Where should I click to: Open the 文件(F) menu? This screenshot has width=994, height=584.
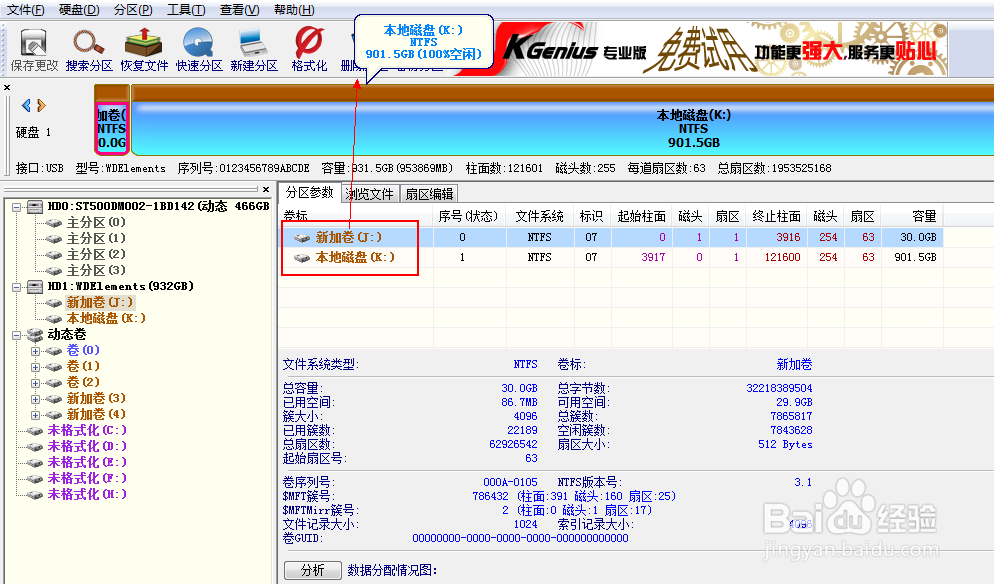pos(25,10)
